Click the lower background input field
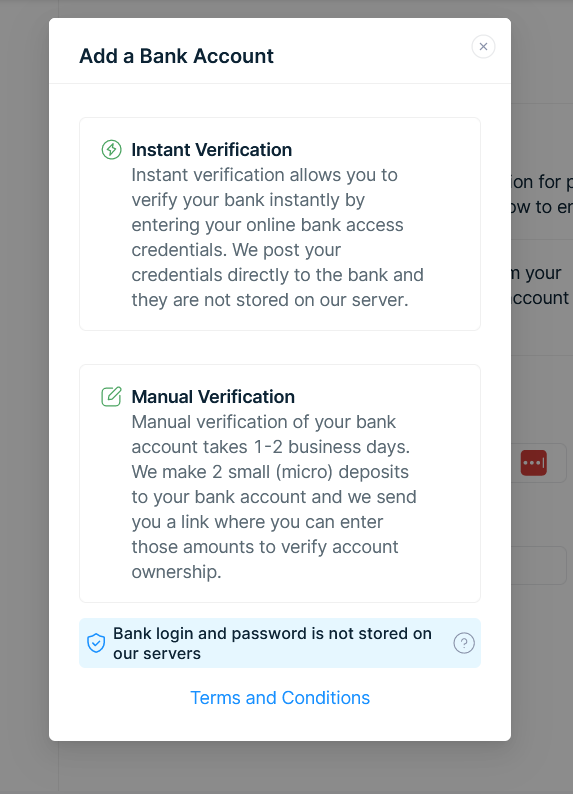Image resolution: width=573 pixels, height=794 pixels. coord(539,566)
